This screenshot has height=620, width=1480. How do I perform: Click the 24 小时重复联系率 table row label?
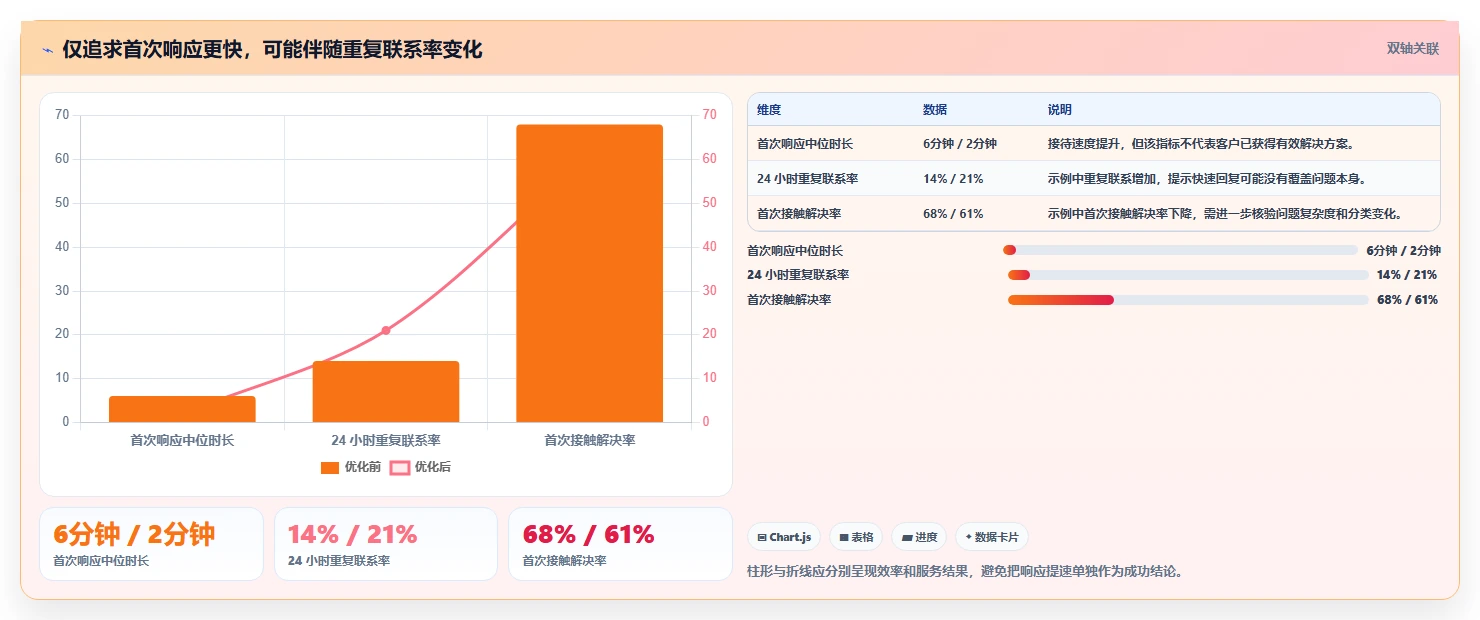pos(807,178)
